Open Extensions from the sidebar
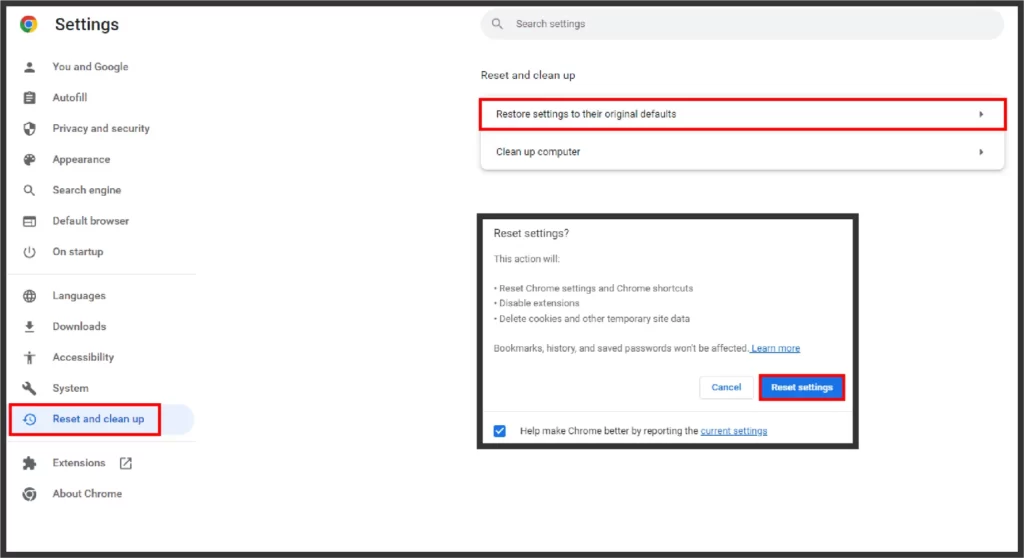Image resolution: width=1024 pixels, height=558 pixels. click(x=79, y=463)
